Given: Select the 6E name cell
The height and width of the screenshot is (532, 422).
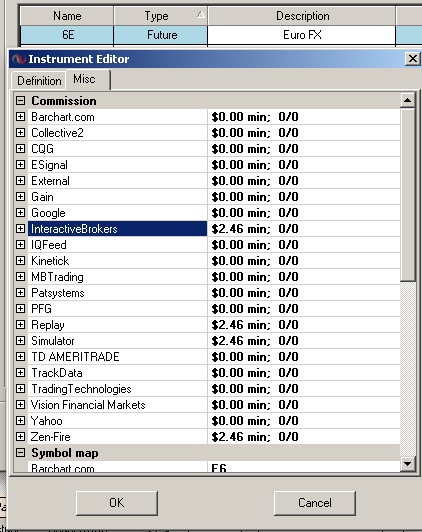Looking at the screenshot, I should pos(67,35).
